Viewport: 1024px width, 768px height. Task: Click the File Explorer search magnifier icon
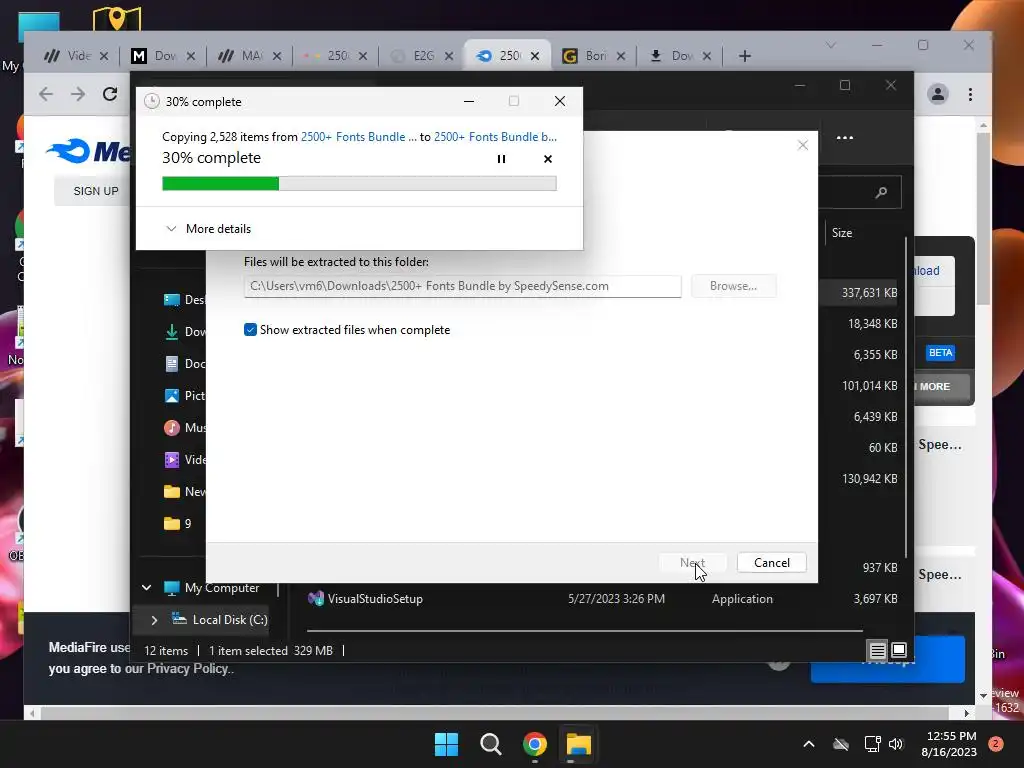pos(881,192)
